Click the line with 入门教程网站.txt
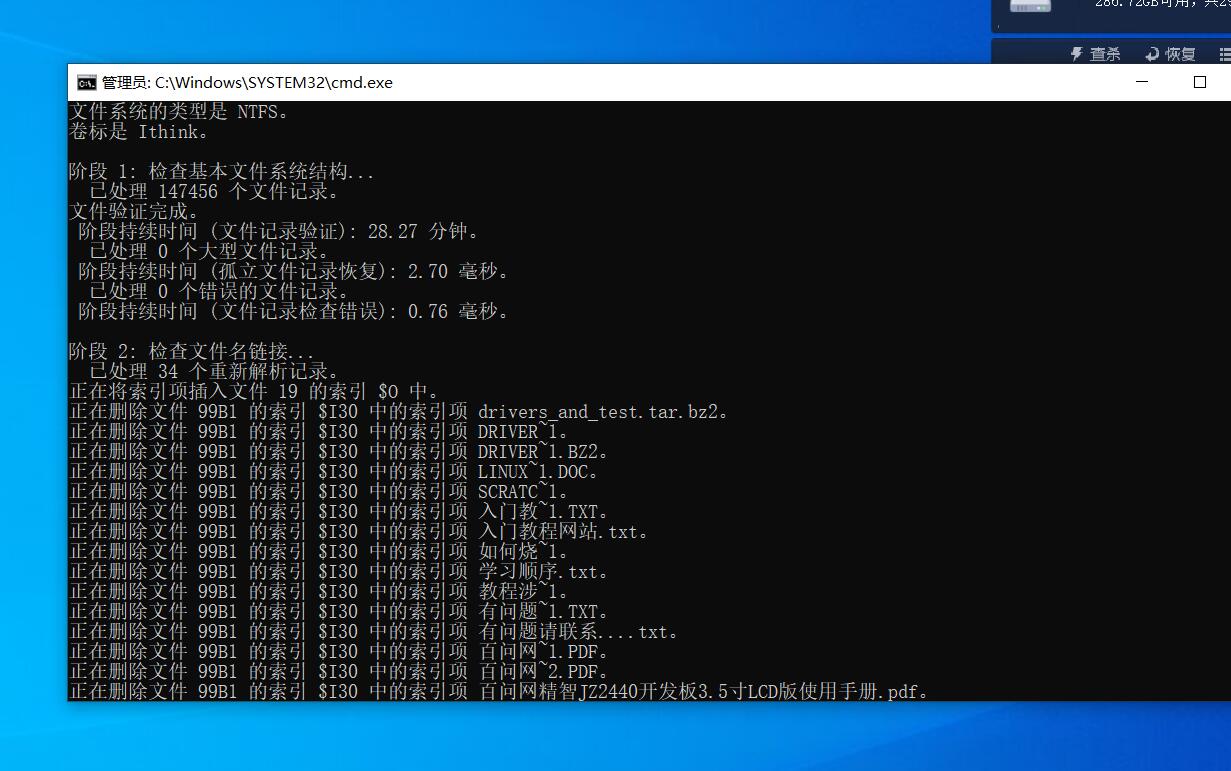Screen dimensions: 1231x771 coord(359,531)
